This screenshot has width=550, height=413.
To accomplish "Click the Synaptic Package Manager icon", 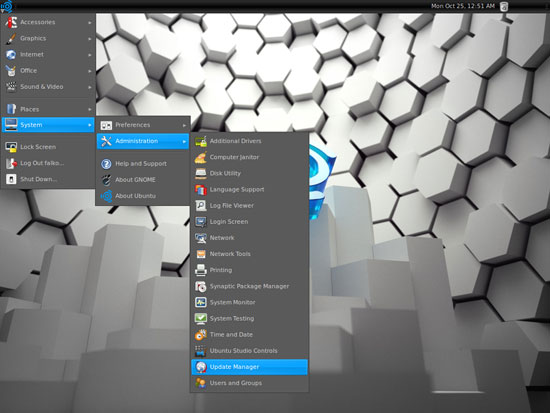I will coord(201,286).
